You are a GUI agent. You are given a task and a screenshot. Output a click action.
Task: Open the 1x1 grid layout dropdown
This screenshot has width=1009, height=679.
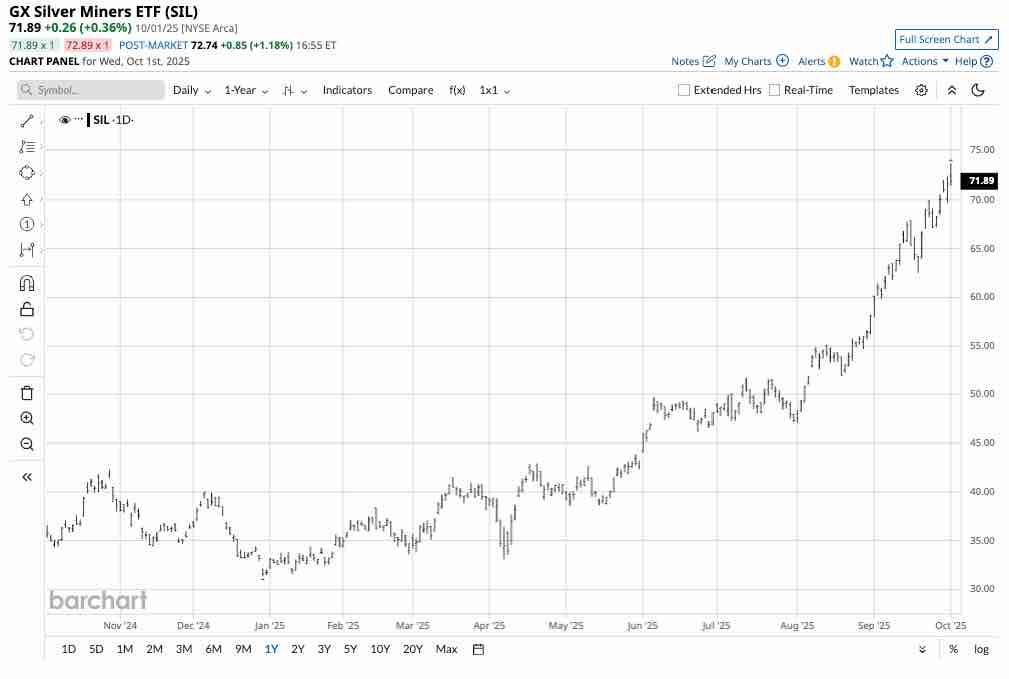(x=494, y=90)
